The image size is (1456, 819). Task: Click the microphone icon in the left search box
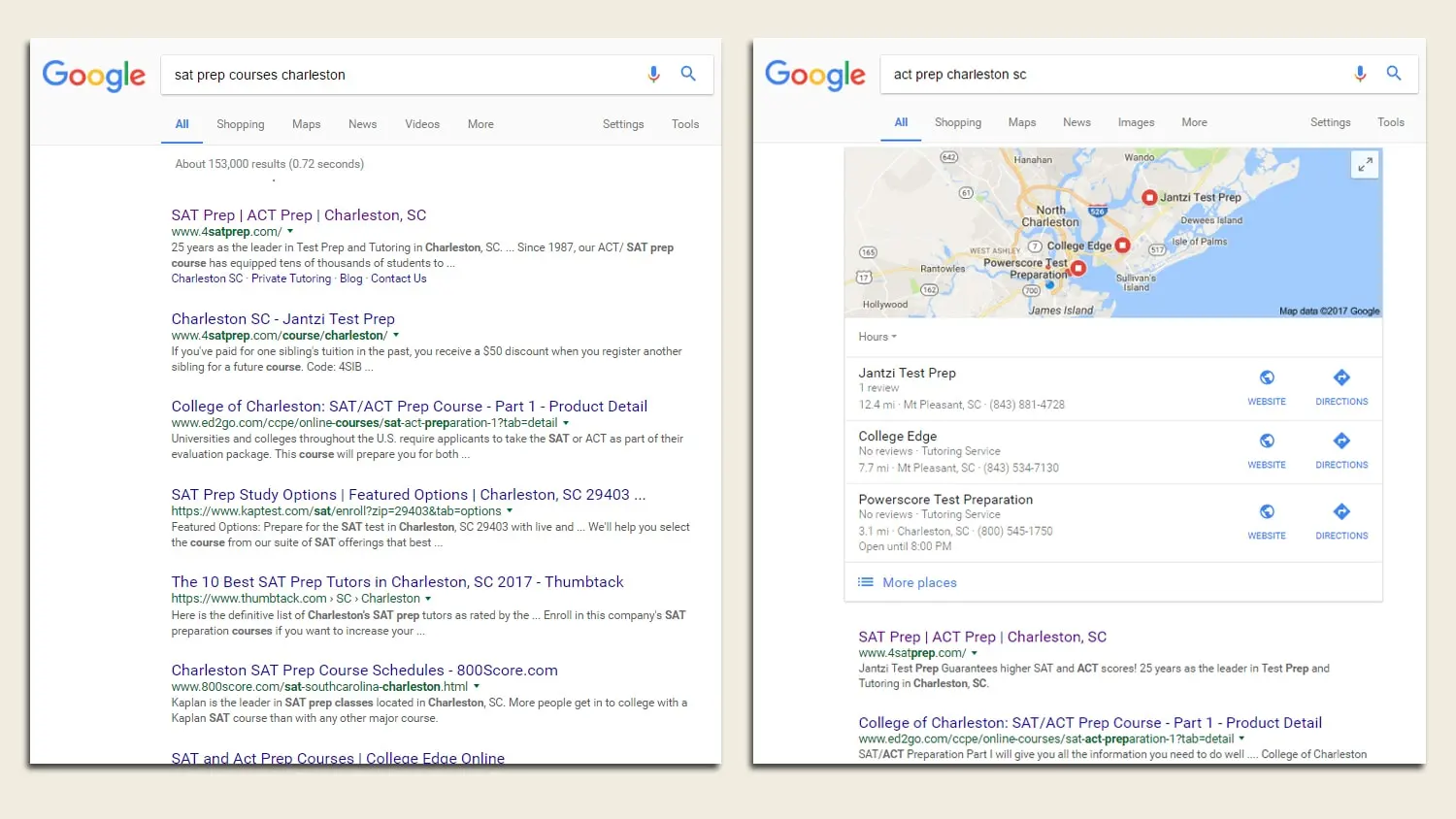(654, 74)
